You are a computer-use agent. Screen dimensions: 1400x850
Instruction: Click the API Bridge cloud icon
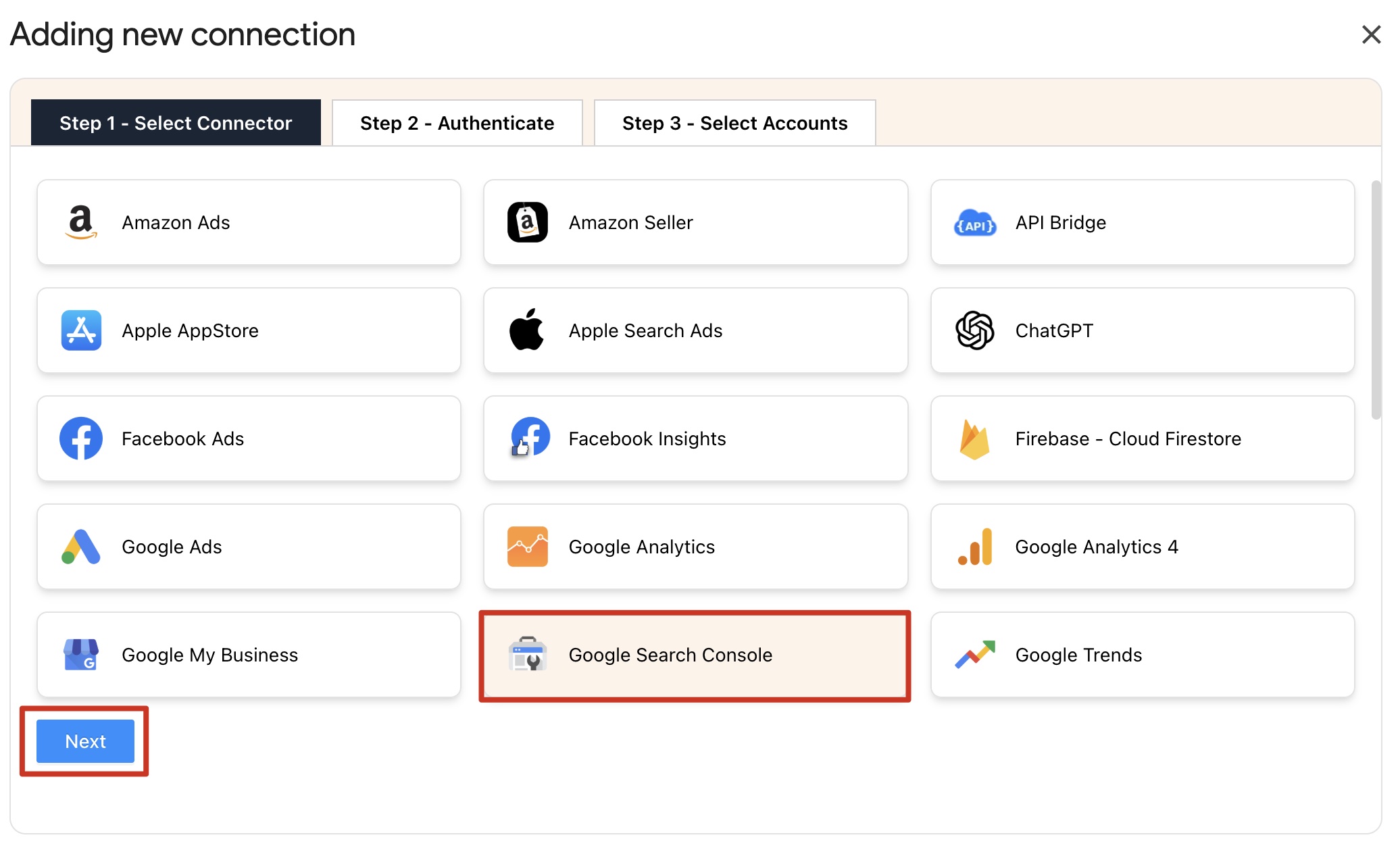click(x=974, y=223)
